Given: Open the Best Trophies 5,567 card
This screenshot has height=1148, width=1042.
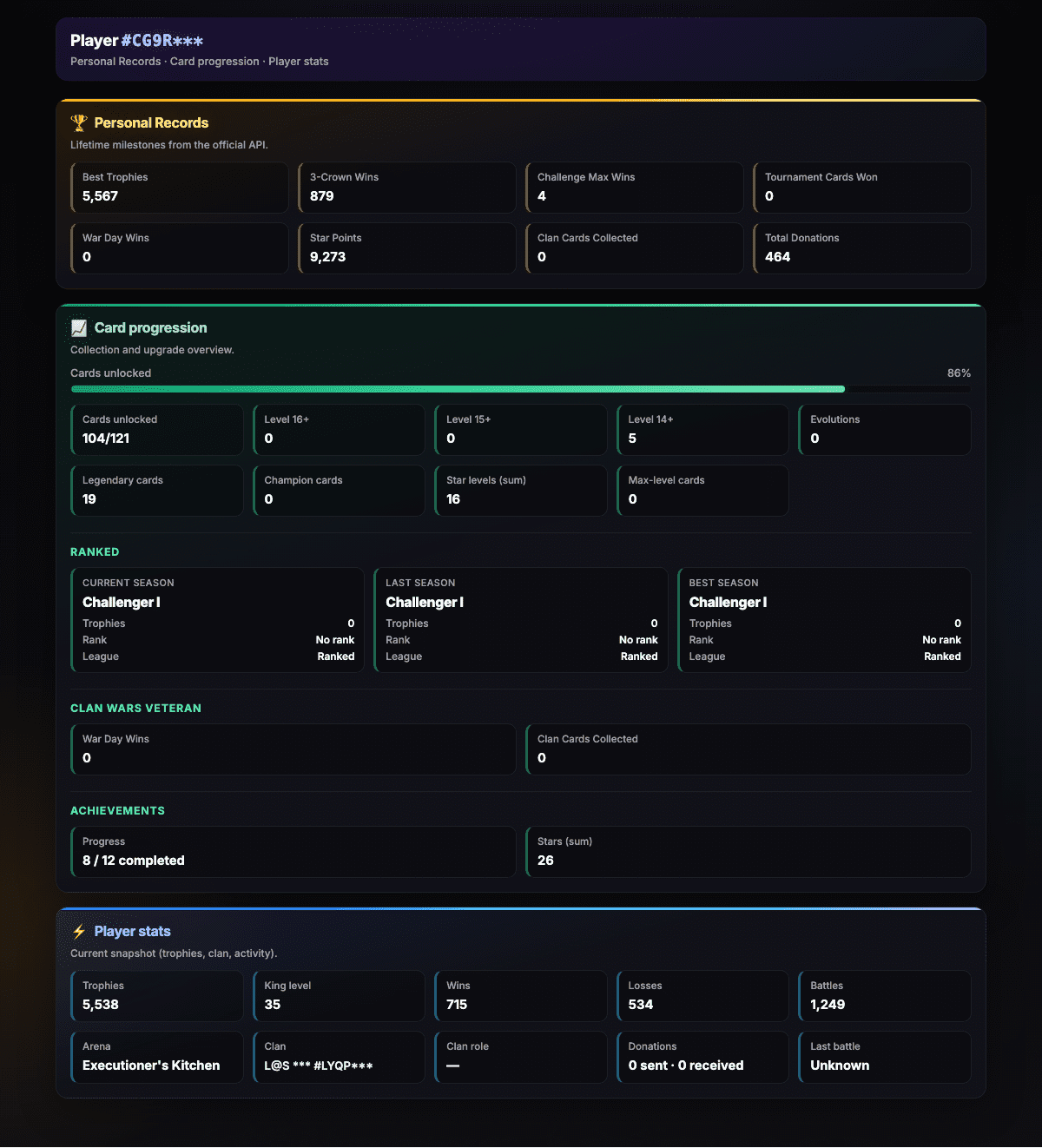Looking at the screenshot, I should pyautogui.click(x=180, y=188).
